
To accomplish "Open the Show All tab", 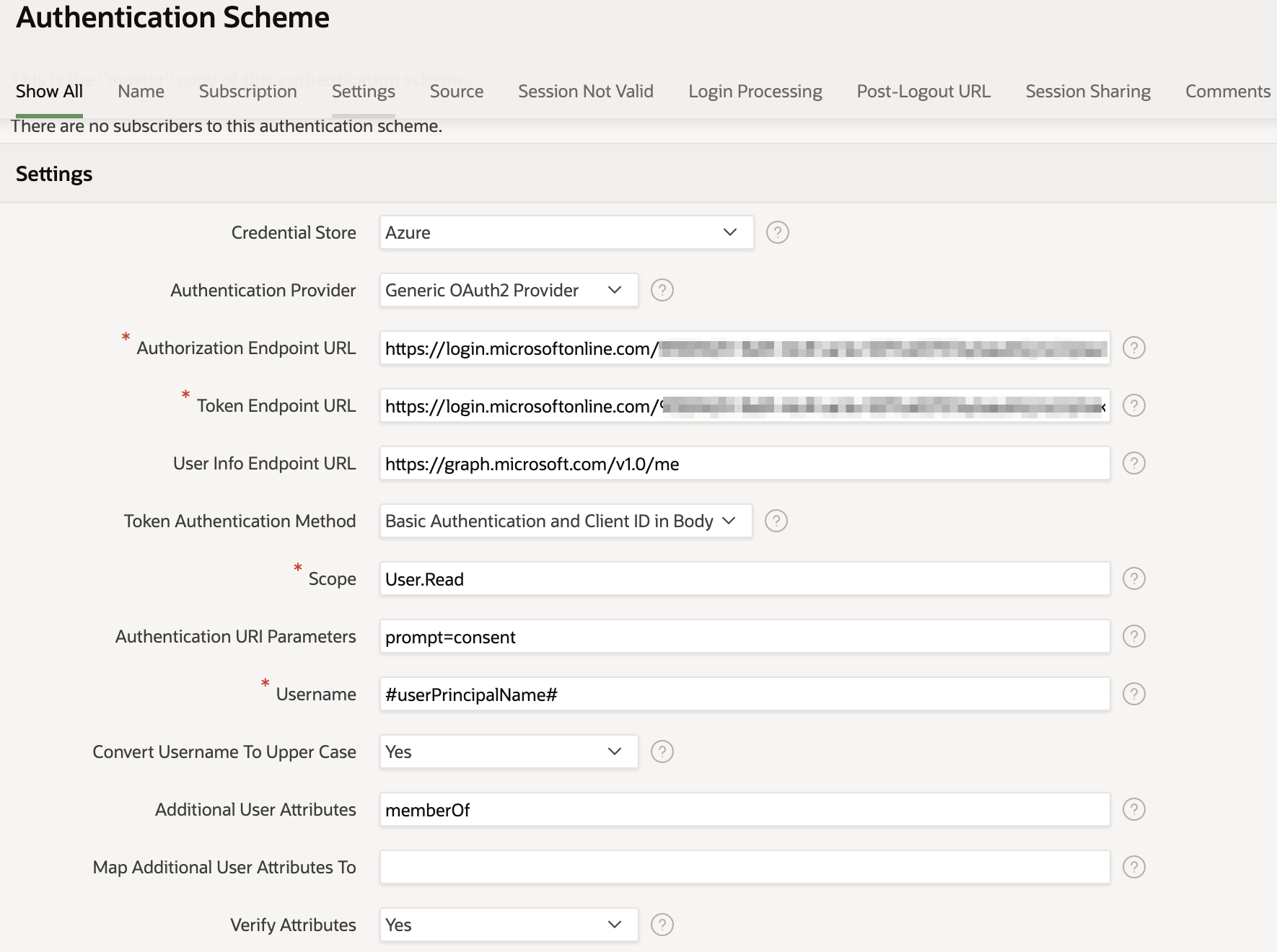I will (48, 91).
